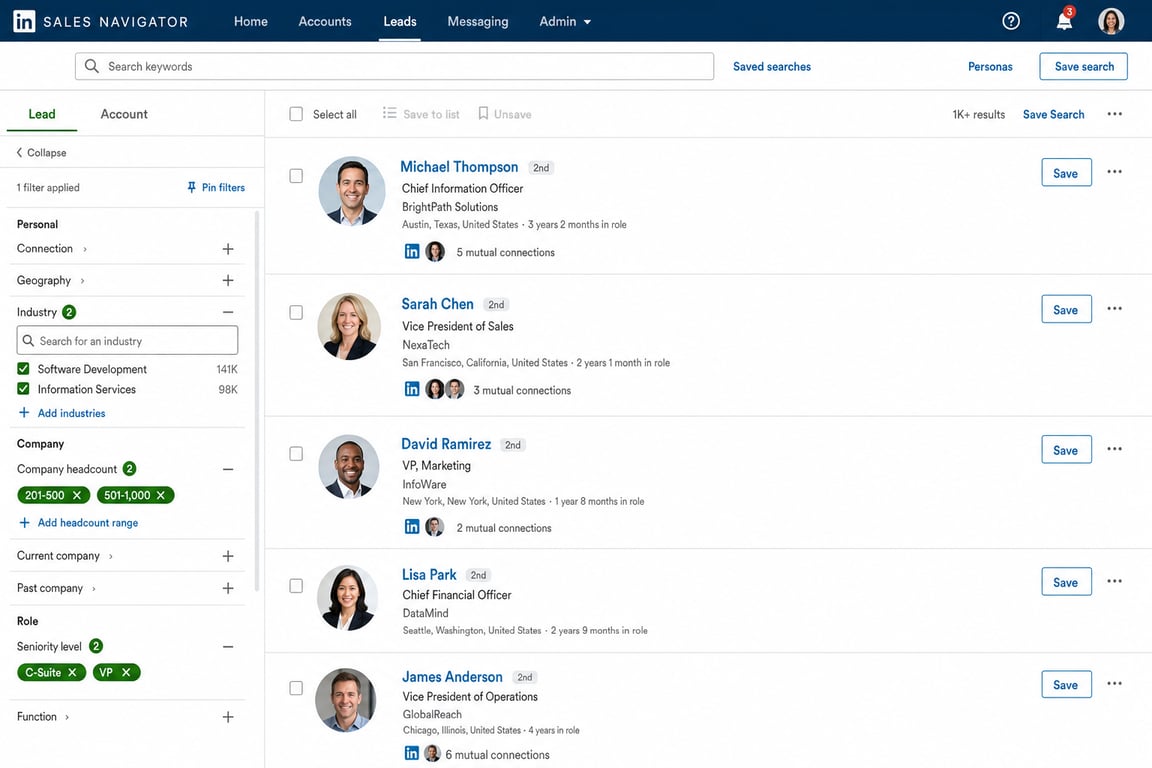Open Saved searches link
Image resolution: width=1152 pixels, height=768 pixels.
[771, 66]
